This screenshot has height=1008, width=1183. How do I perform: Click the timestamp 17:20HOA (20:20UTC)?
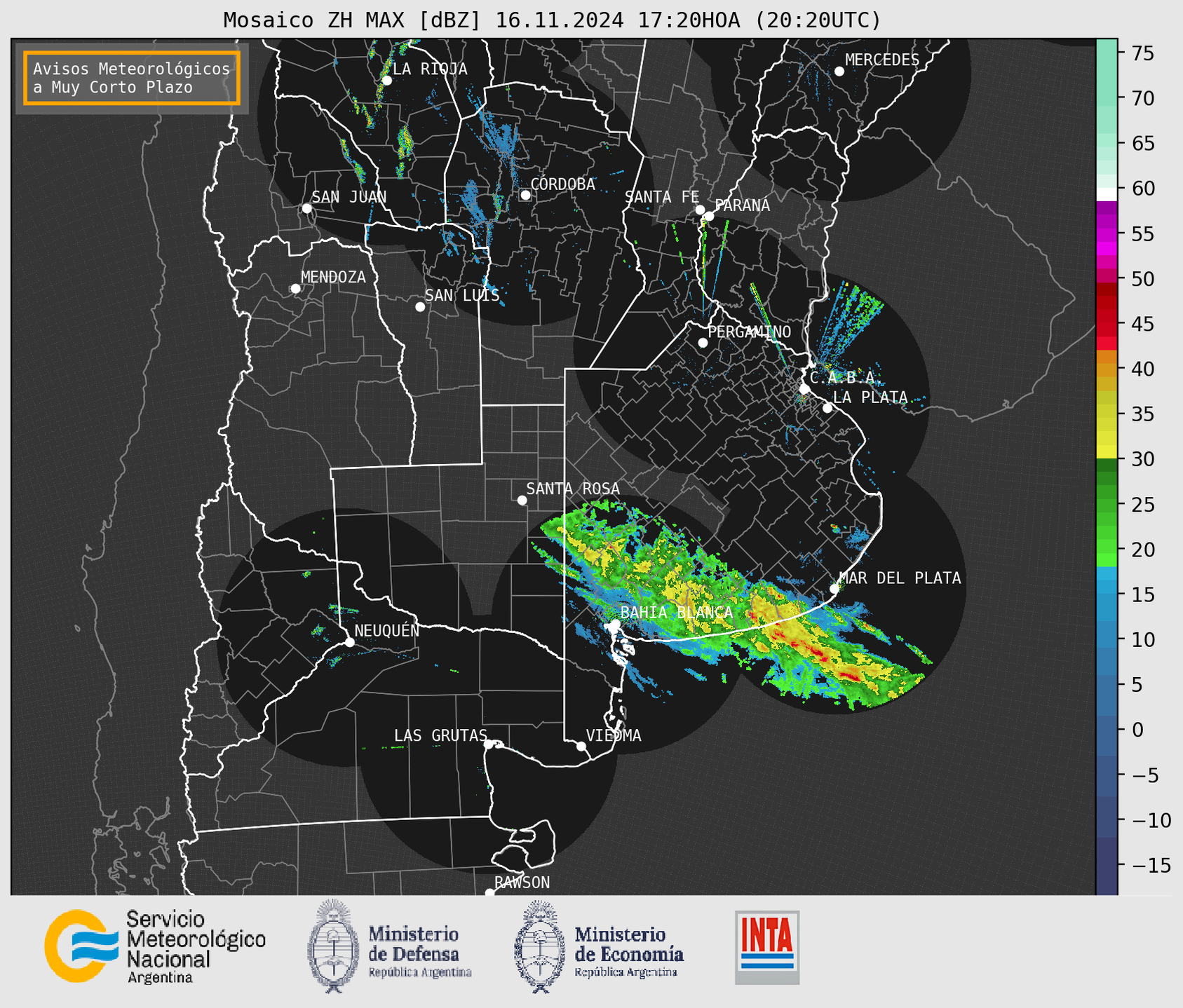coord(759,20)
